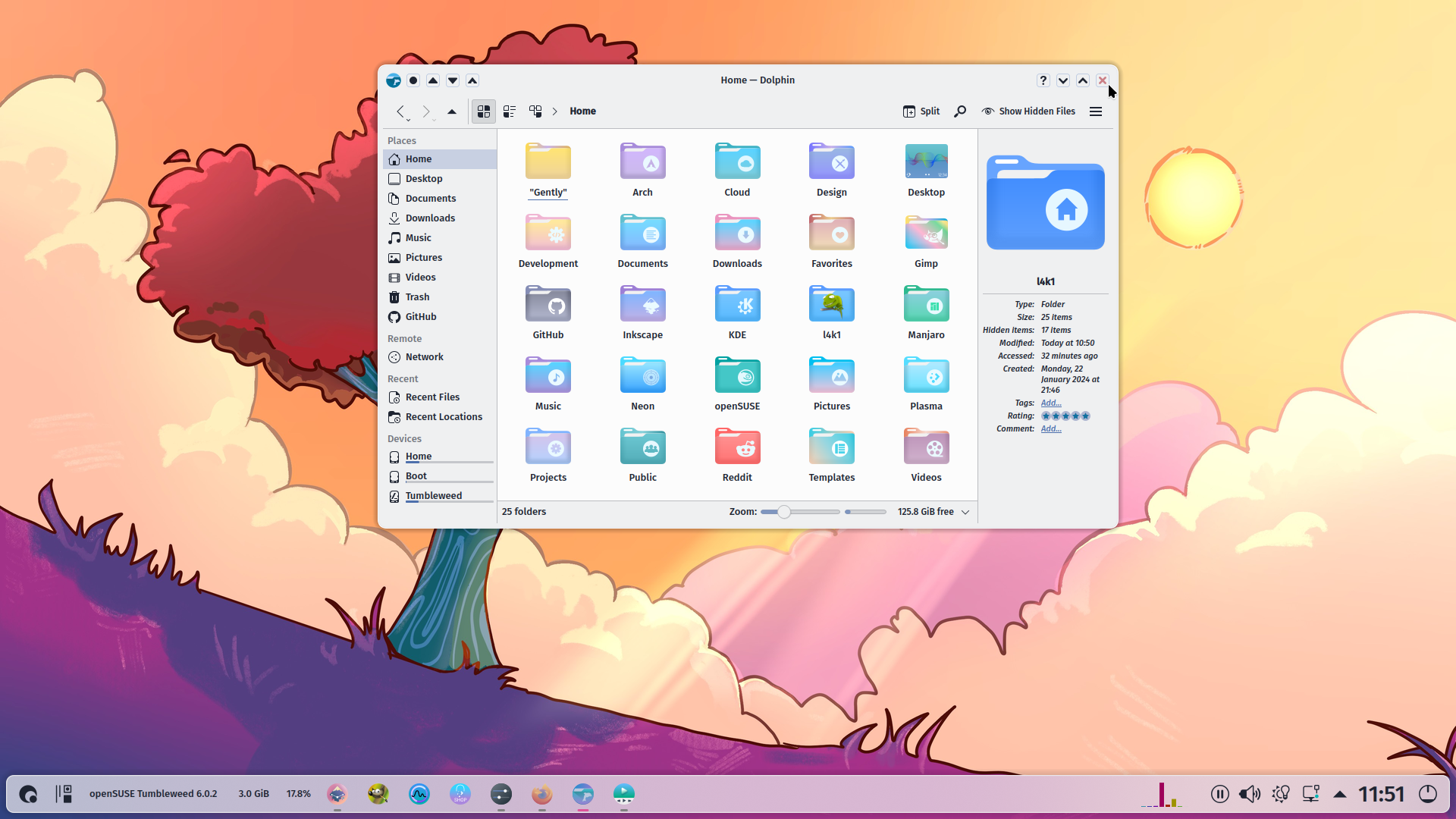Select Trash in Places
Image resolution: width=1456 pixels, height=819 pixels.
440,297
